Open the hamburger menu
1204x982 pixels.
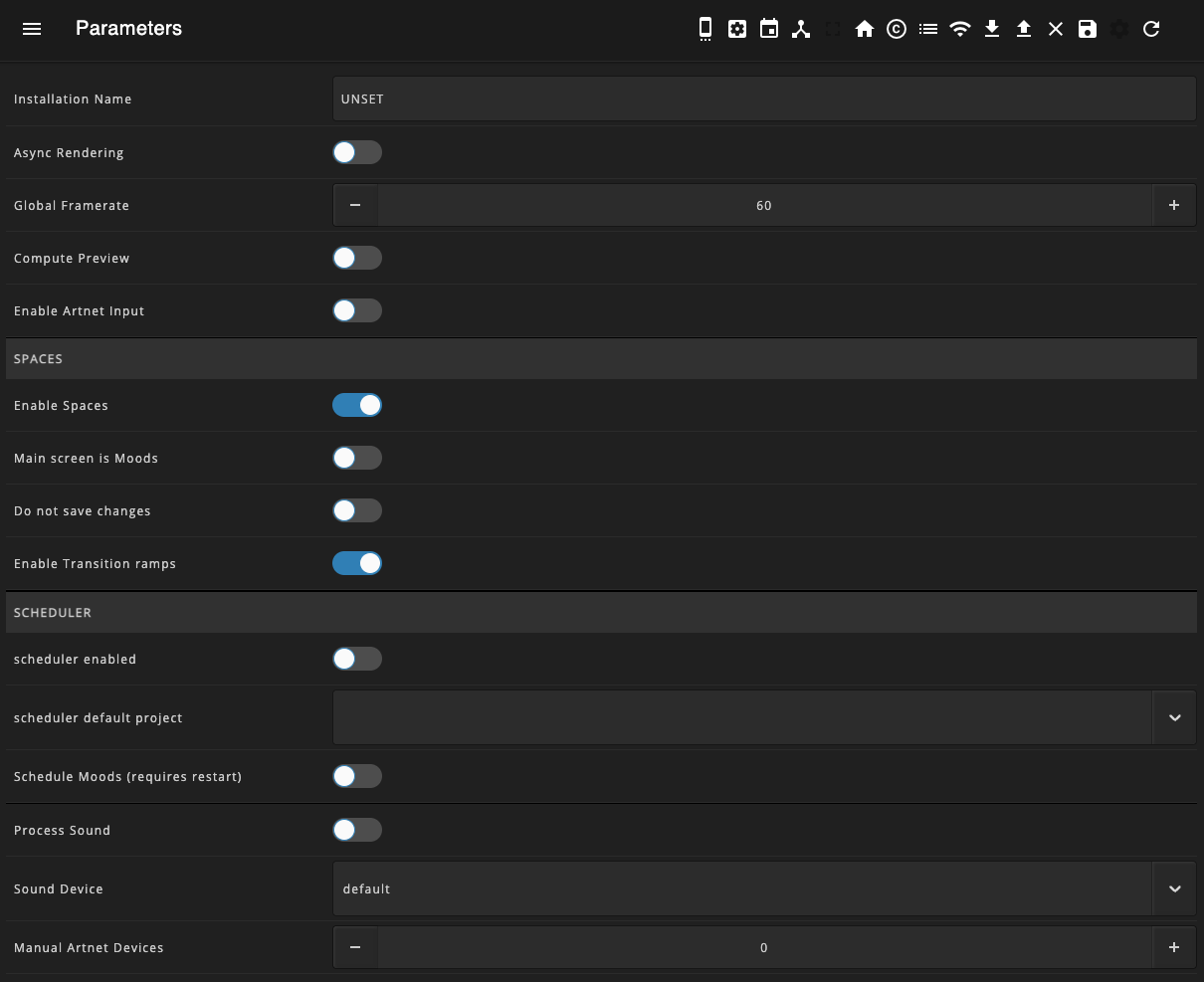pos(32,29)
